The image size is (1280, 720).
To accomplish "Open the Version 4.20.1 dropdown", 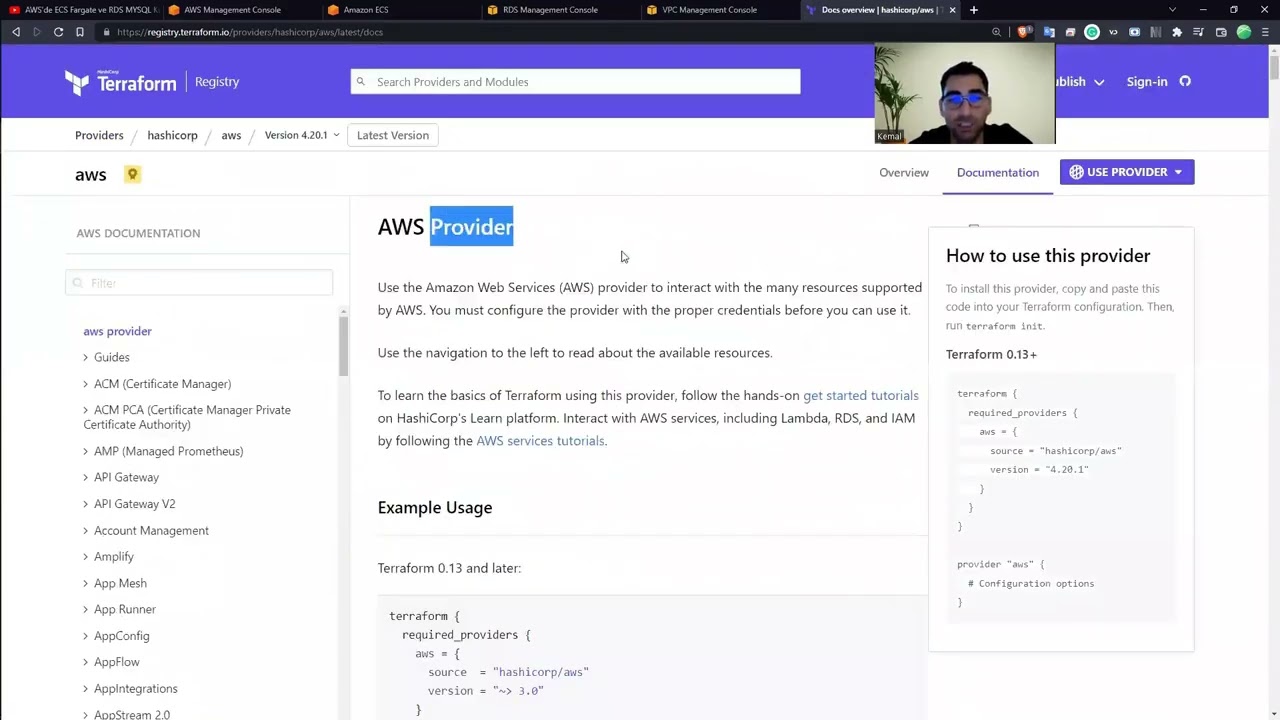I will click(x=302, y=135).
